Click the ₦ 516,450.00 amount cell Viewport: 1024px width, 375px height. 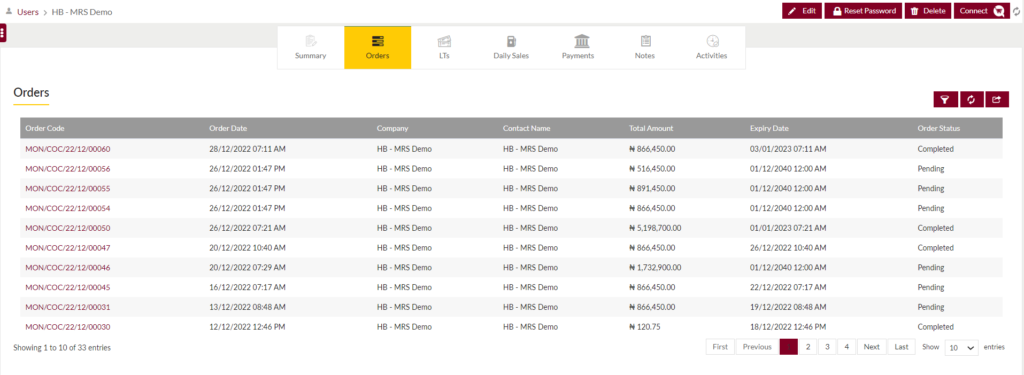pyautogui.click(x=652, y=169)
